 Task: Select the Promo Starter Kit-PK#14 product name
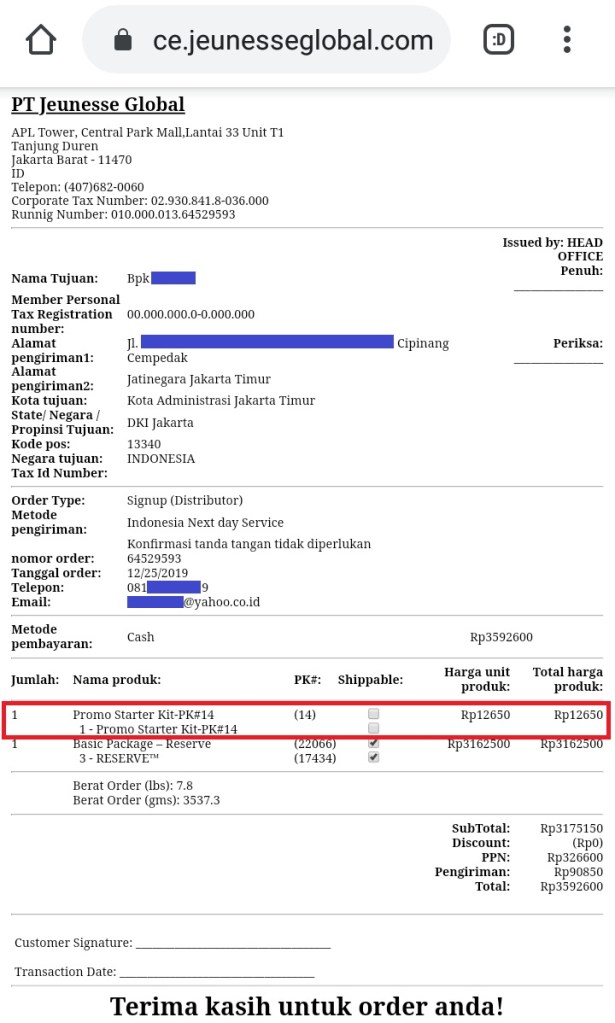143,714
